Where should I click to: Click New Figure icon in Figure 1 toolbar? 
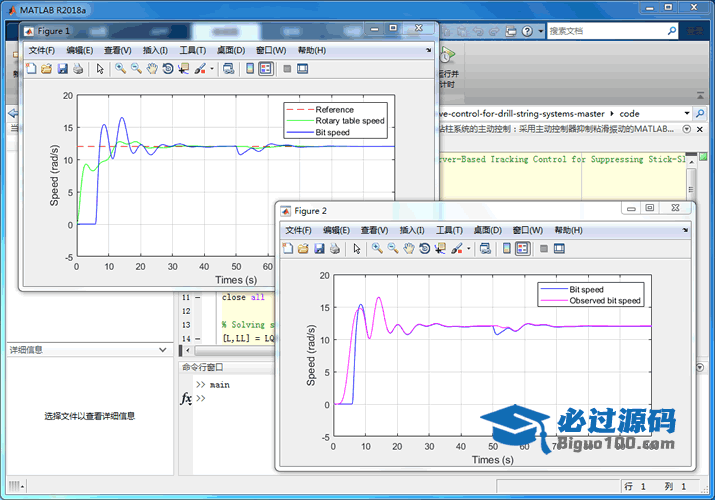click(31, 69)
